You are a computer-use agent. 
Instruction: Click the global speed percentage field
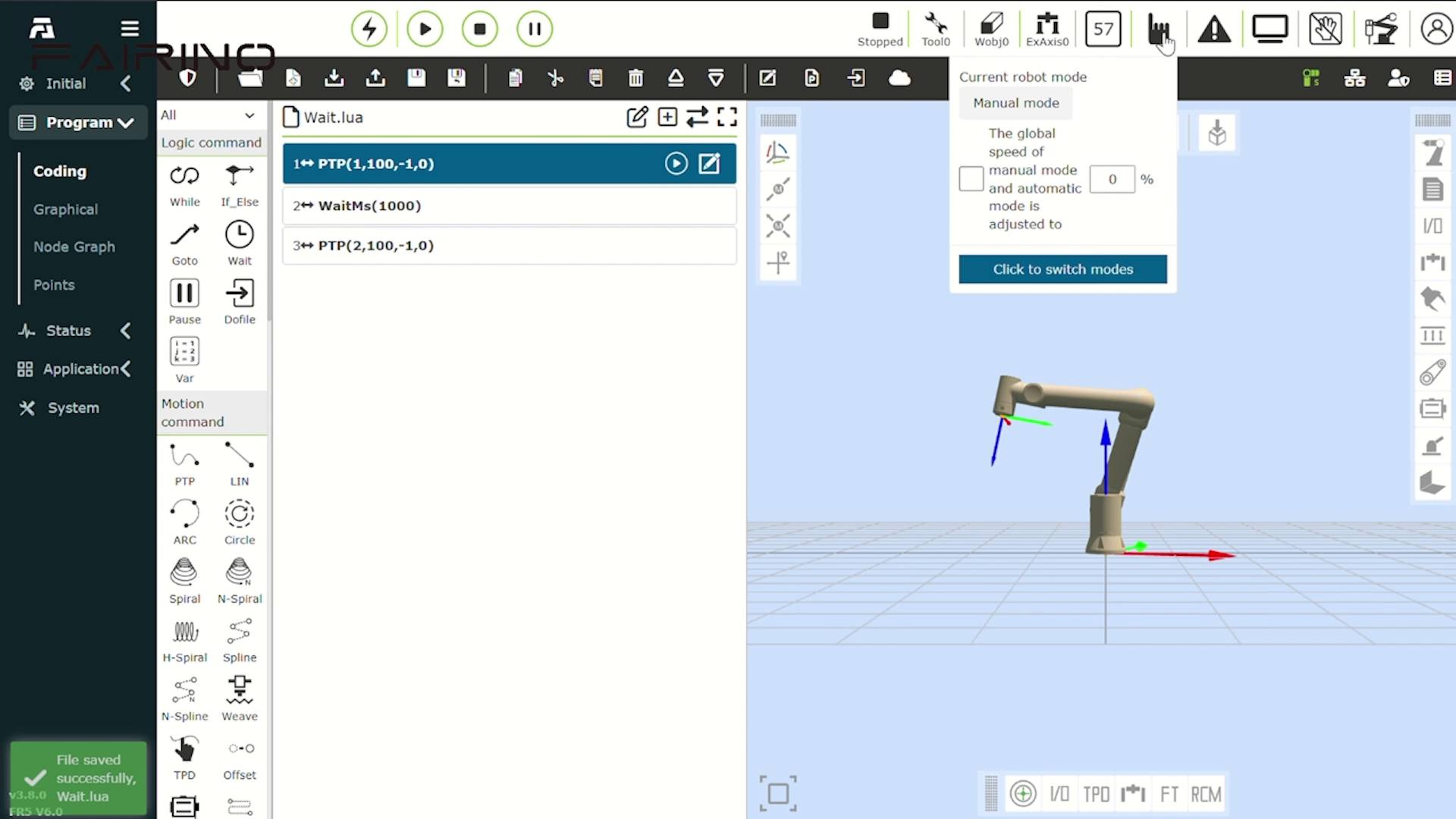point(1112,179)
